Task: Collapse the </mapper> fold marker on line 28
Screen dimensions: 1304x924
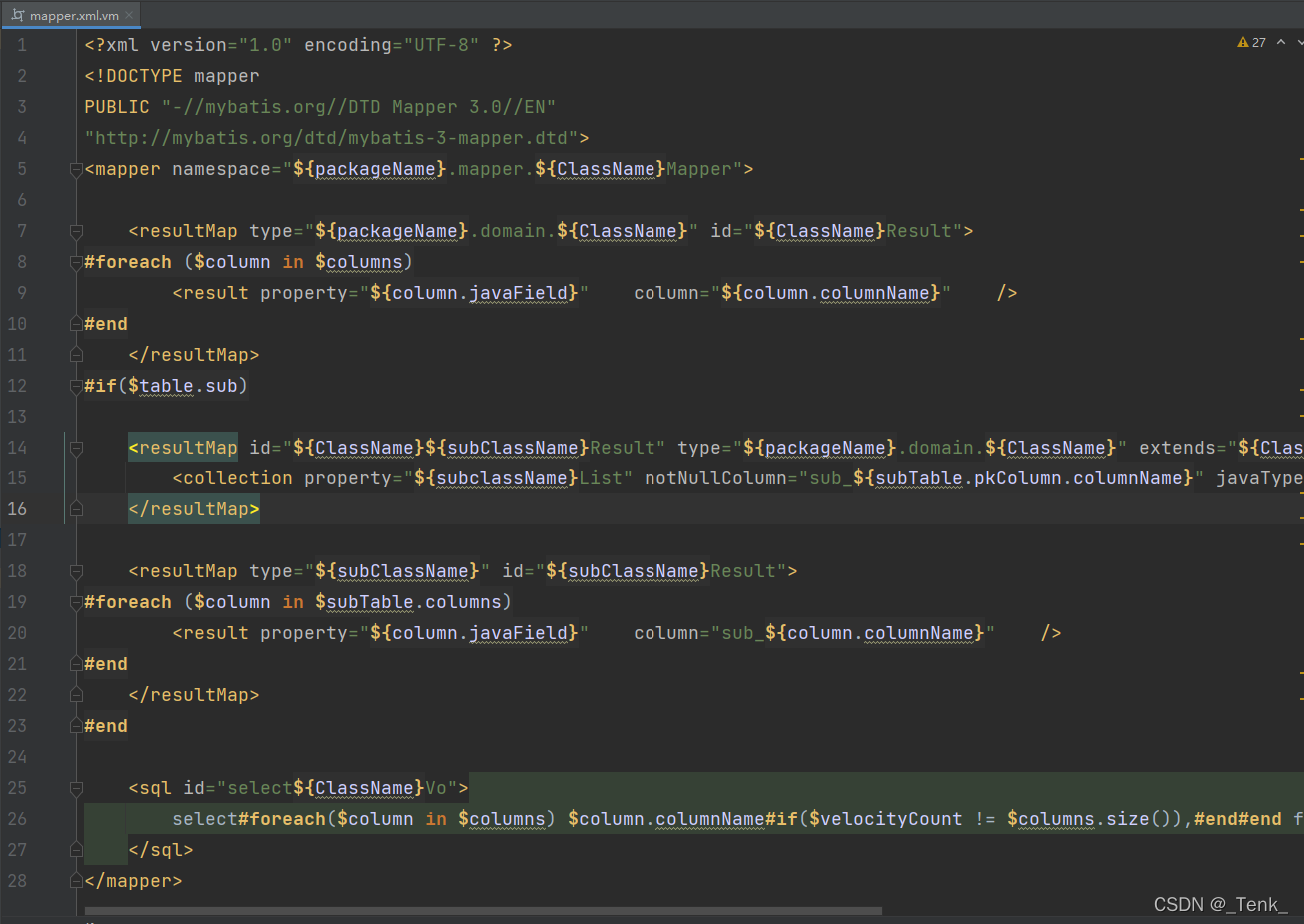Action: [76, 881]
